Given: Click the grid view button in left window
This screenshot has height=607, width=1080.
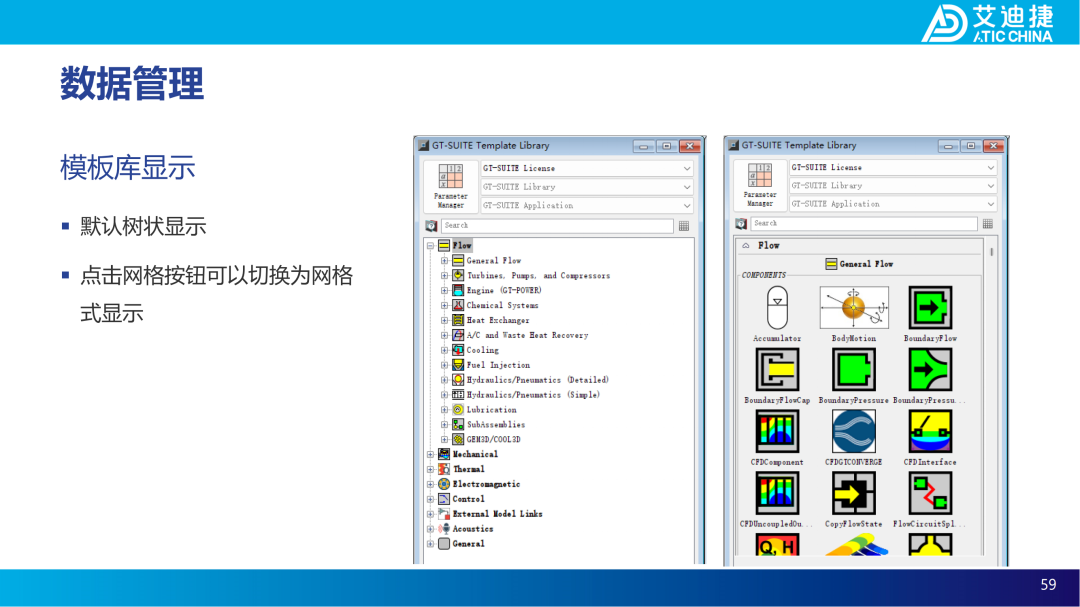Looking at the screenshot, I should 684,226.
